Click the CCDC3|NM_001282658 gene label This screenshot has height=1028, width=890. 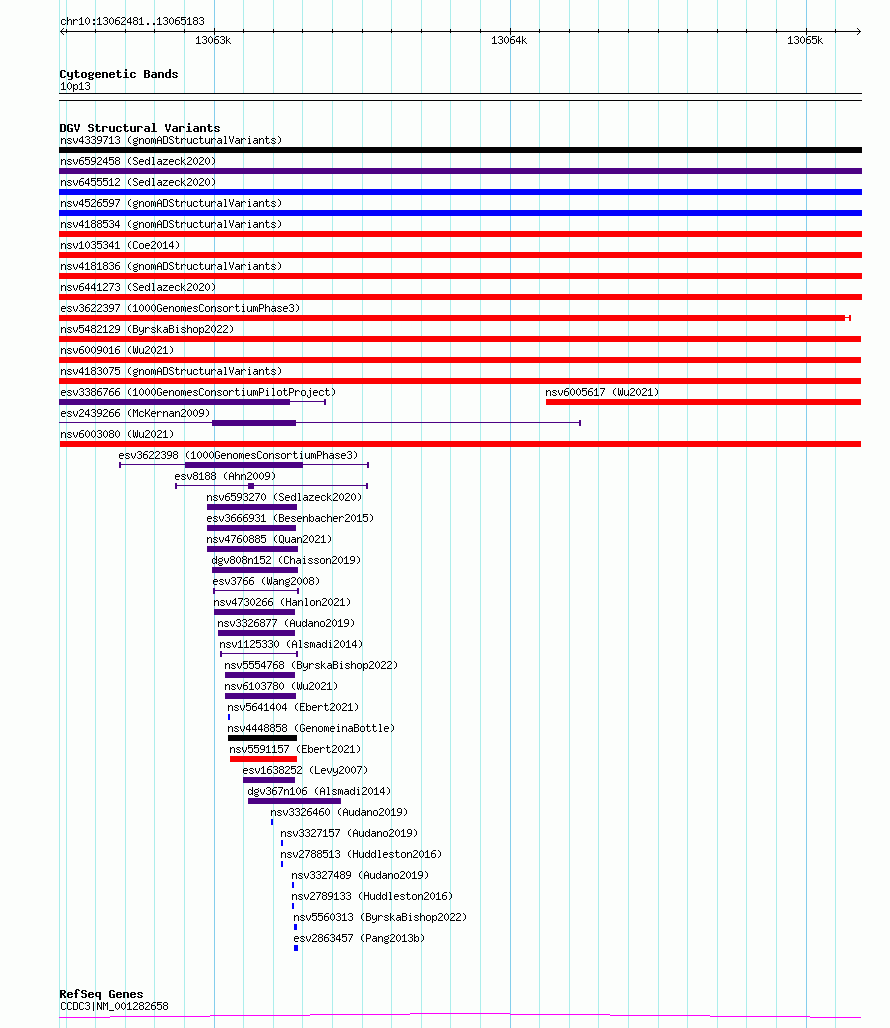tap(114, 1006)
